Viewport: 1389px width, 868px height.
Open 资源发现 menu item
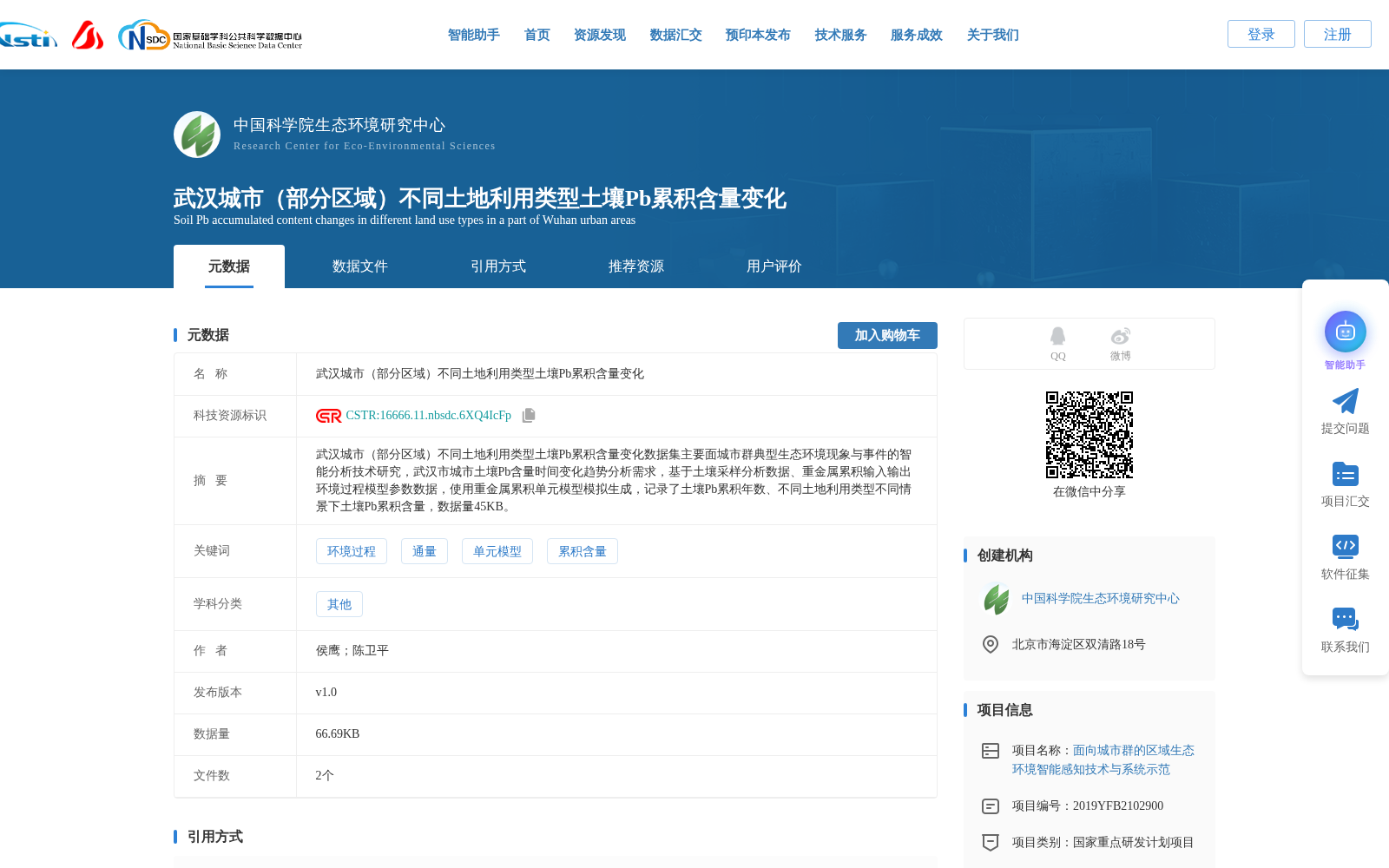point(600,35)
